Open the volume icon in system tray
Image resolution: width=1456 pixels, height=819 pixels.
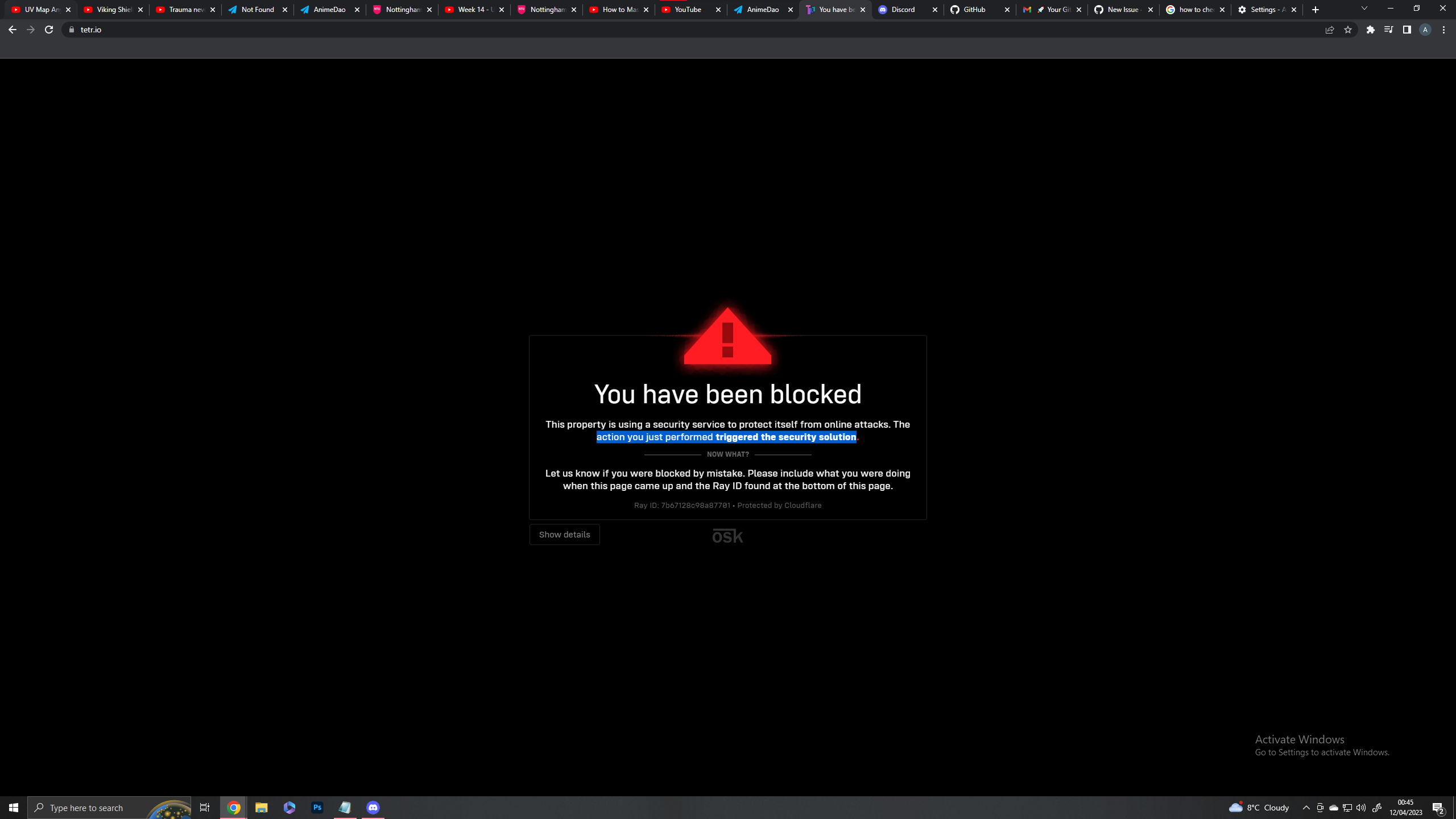tap(1361, 807)
